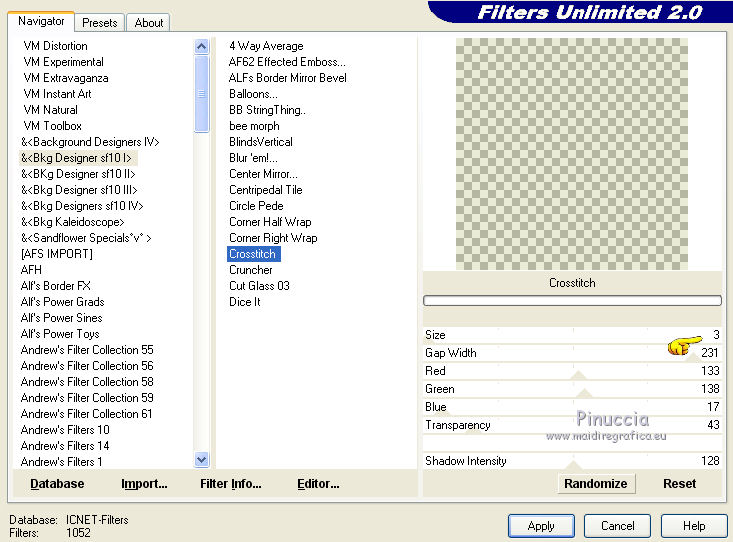Select the AFH category
The image size is (733, 542).
point(31,270)
